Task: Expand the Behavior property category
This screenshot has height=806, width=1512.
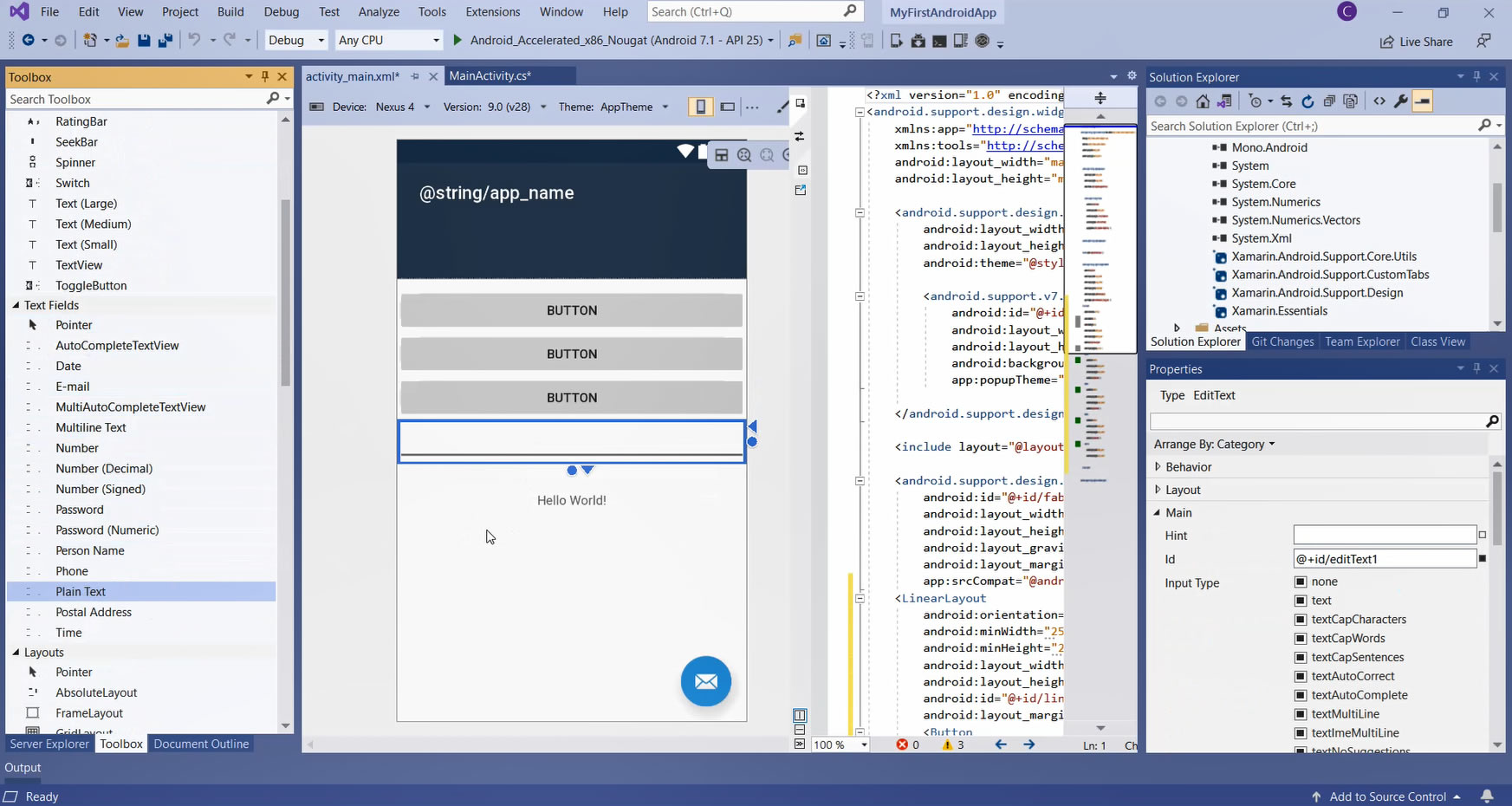Action: click(x=1158, y=467)
